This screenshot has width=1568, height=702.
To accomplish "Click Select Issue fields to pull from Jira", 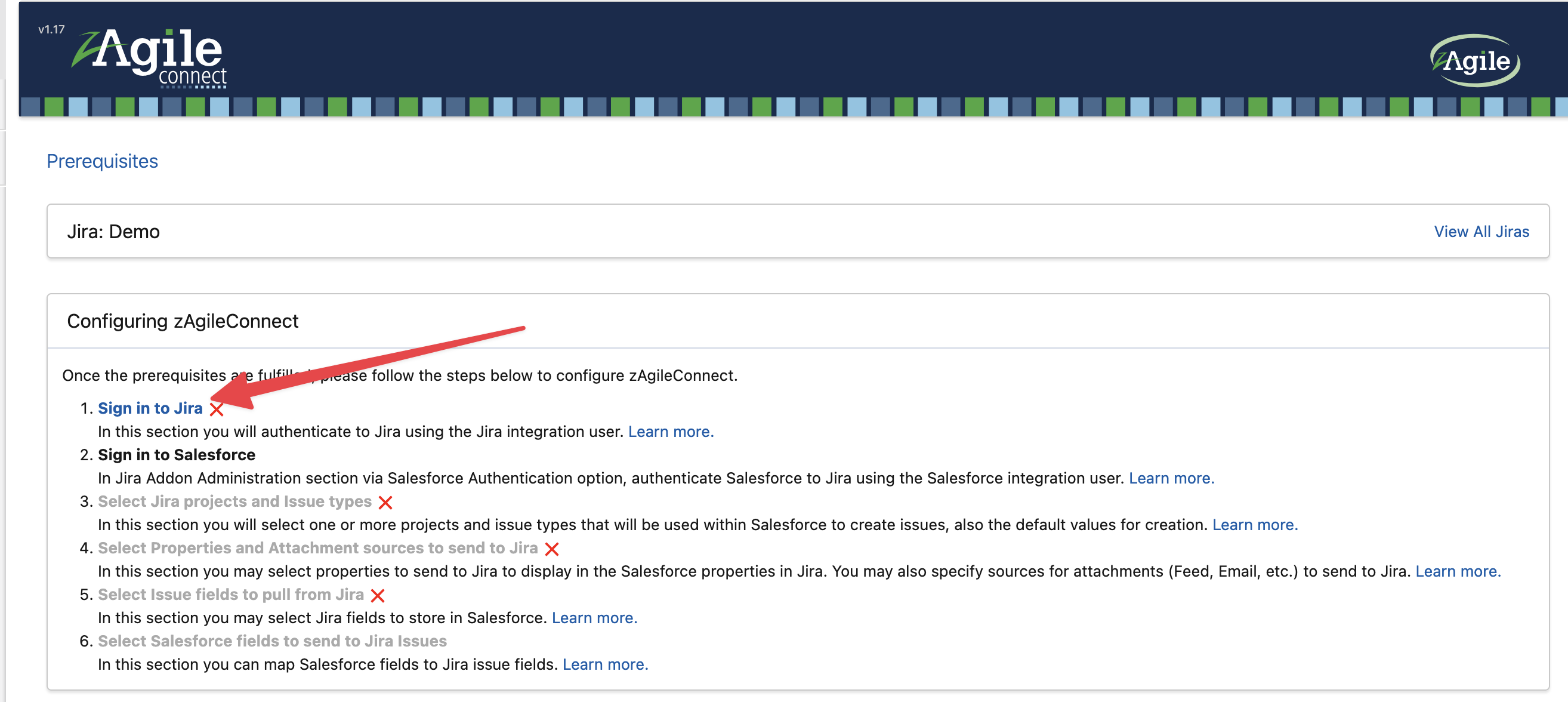I will coord(231,594).
